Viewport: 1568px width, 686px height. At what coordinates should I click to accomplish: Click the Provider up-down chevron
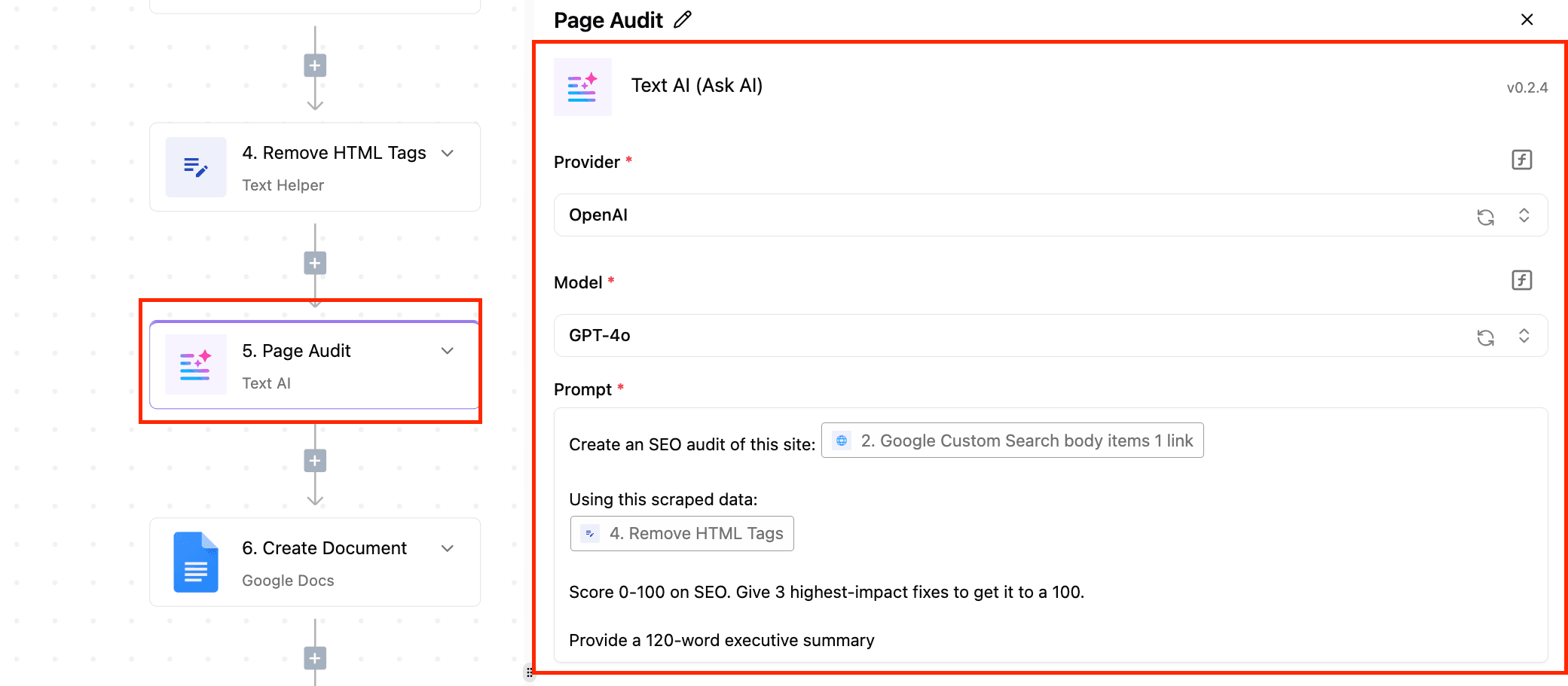[1524, 215]
